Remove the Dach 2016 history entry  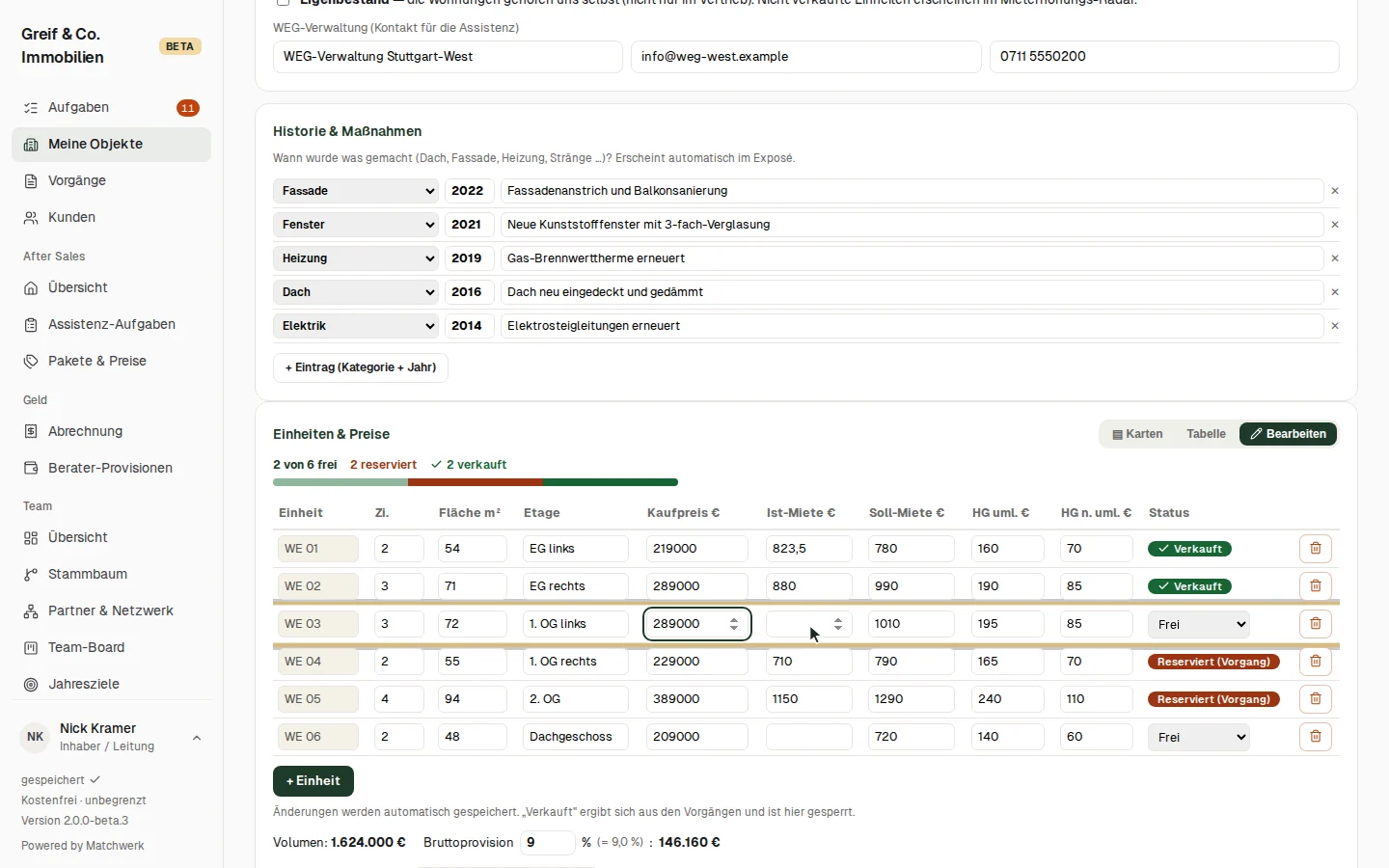click(1335, 292)
